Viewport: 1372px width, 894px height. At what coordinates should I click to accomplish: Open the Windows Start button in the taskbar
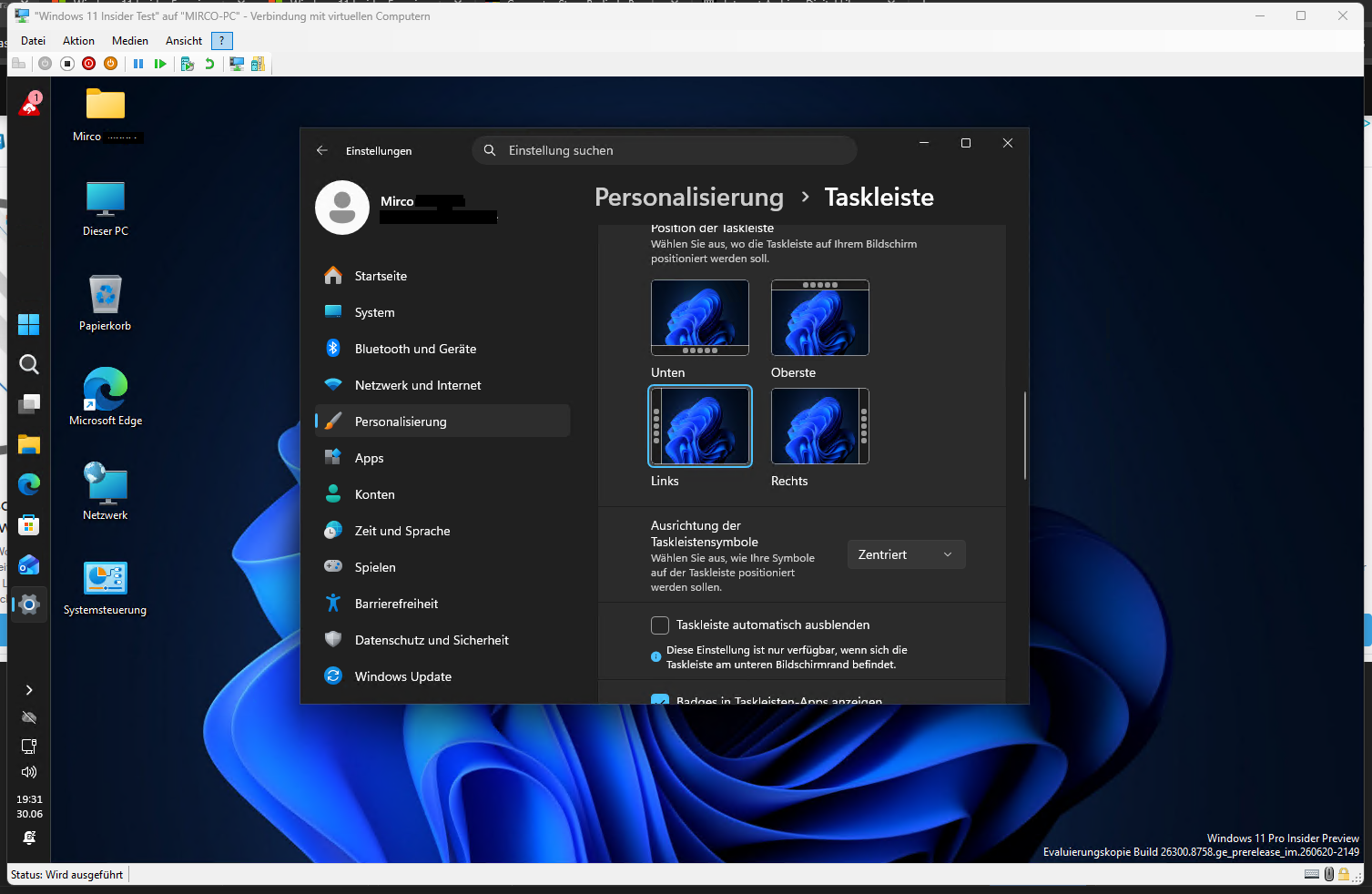point(29,324)
